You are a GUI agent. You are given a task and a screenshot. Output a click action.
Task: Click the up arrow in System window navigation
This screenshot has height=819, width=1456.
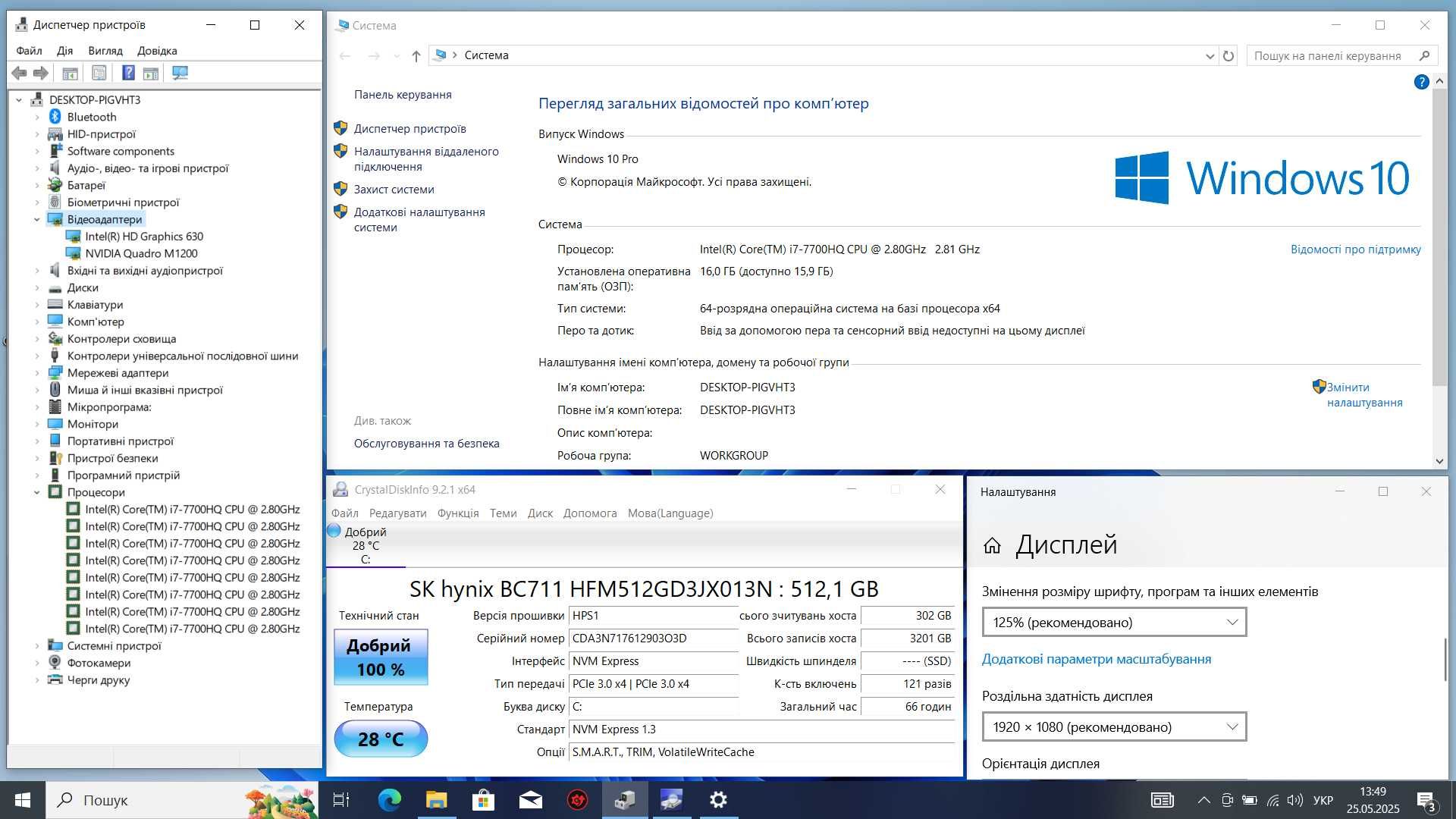pos(416,55)
